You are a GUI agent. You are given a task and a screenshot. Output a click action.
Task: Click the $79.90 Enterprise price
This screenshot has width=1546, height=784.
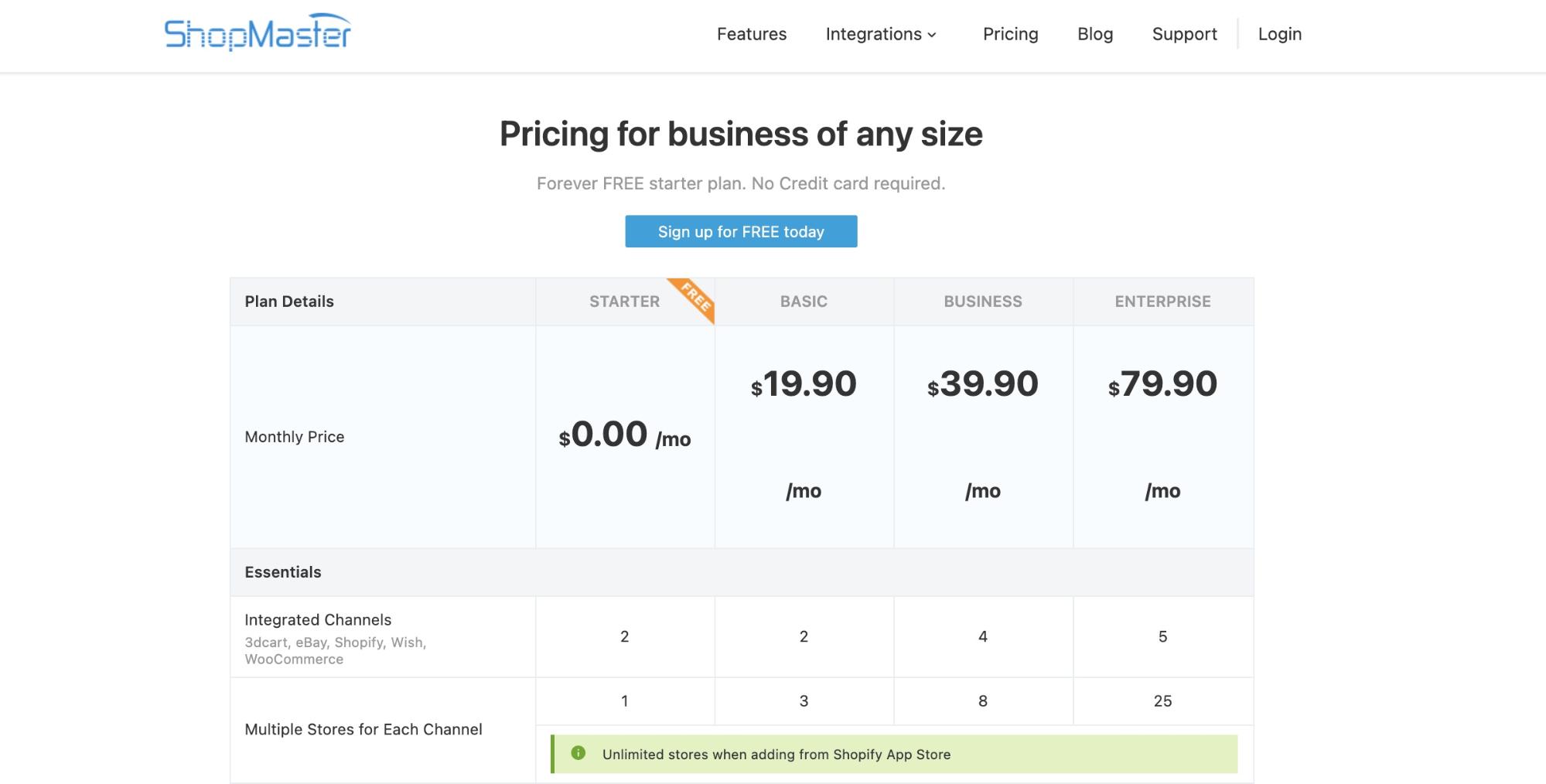coord(1162,384)
